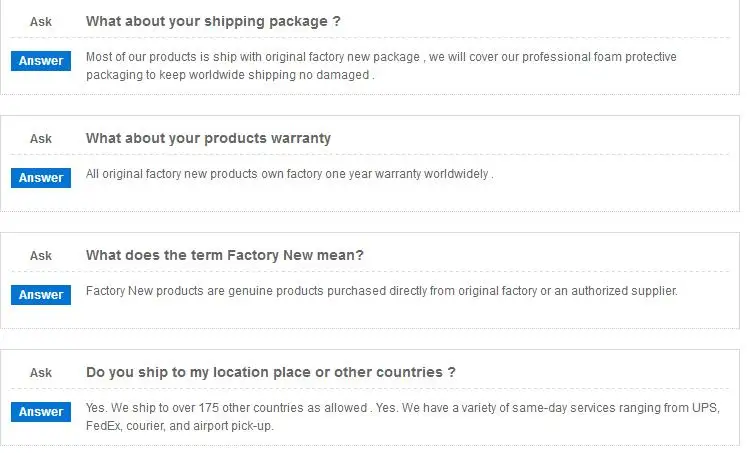Click the line 'FedEx, courier, and airport pick-up'

[179, 426]
